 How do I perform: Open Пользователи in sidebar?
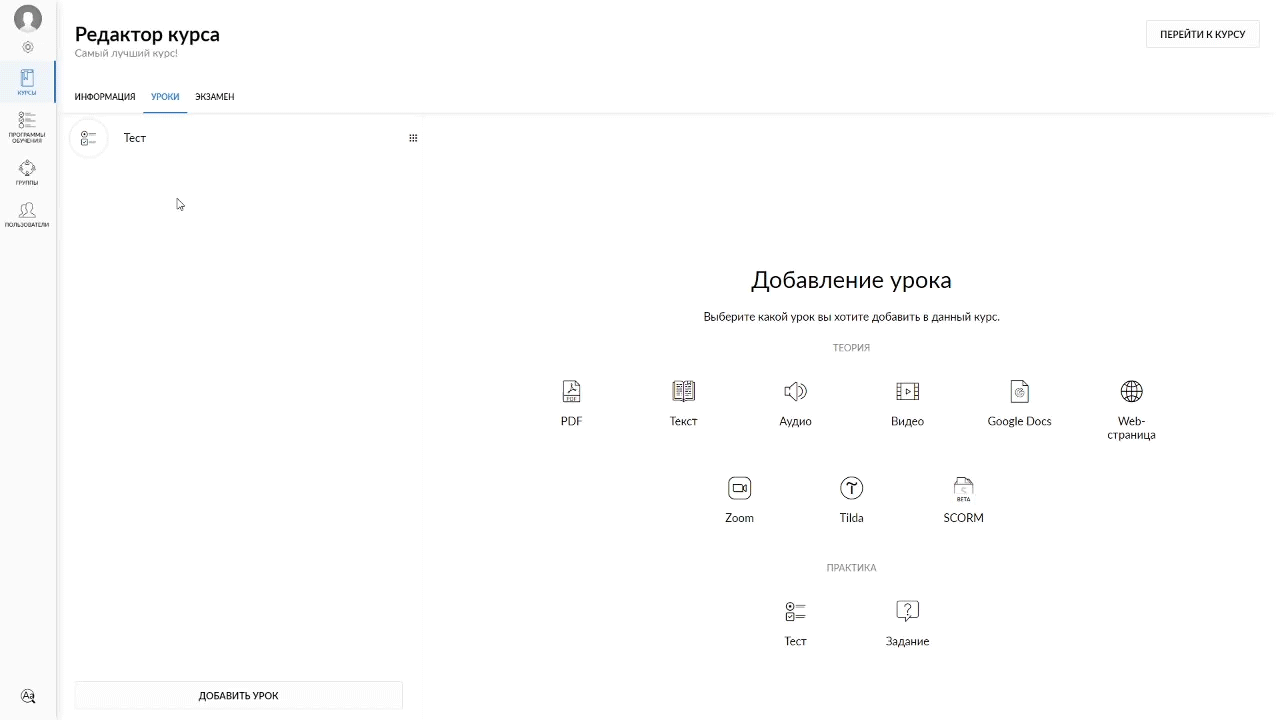27,215
